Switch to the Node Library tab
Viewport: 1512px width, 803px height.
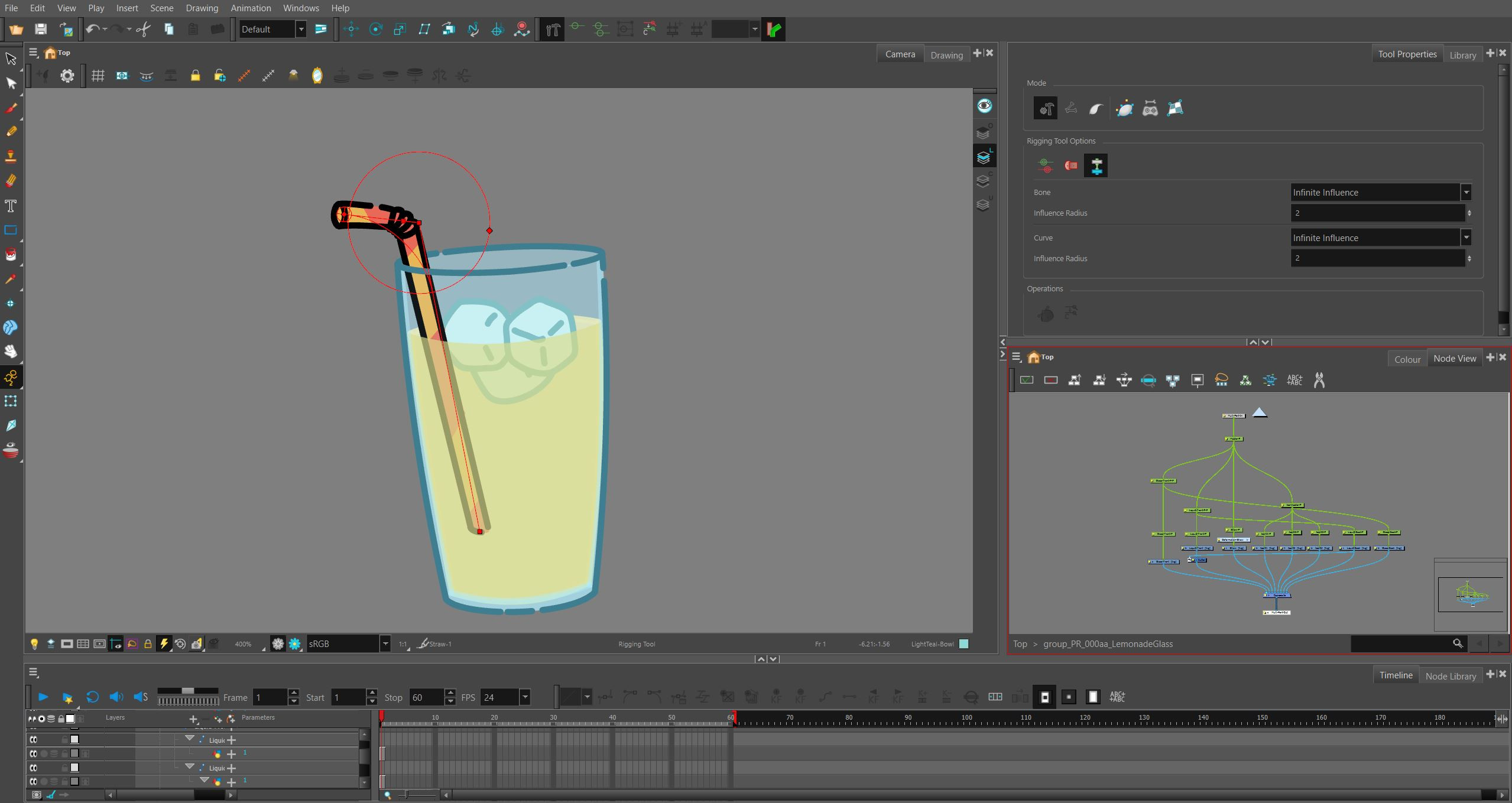(x=1451, y=676)
